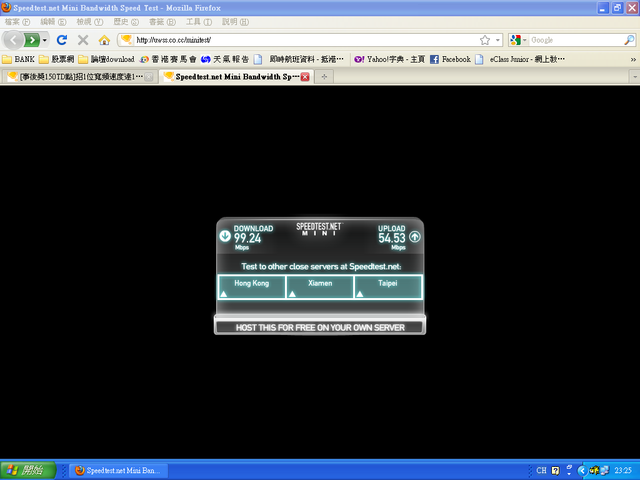Open the 論壇download bookmark folder
This screenshot has width=640, height=480.
(106, 59)
